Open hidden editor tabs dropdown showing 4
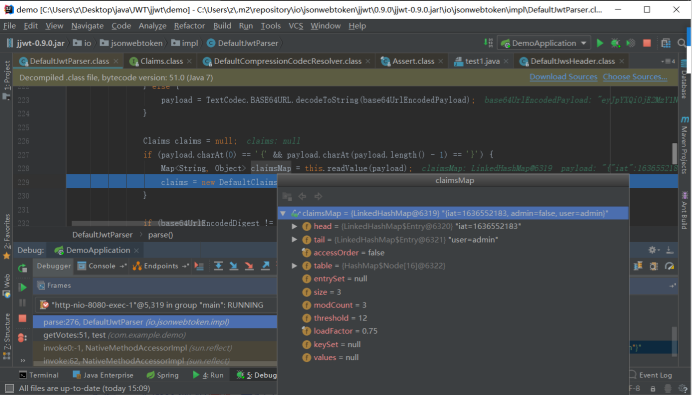 pyautogui.click(x=668, y=61)
